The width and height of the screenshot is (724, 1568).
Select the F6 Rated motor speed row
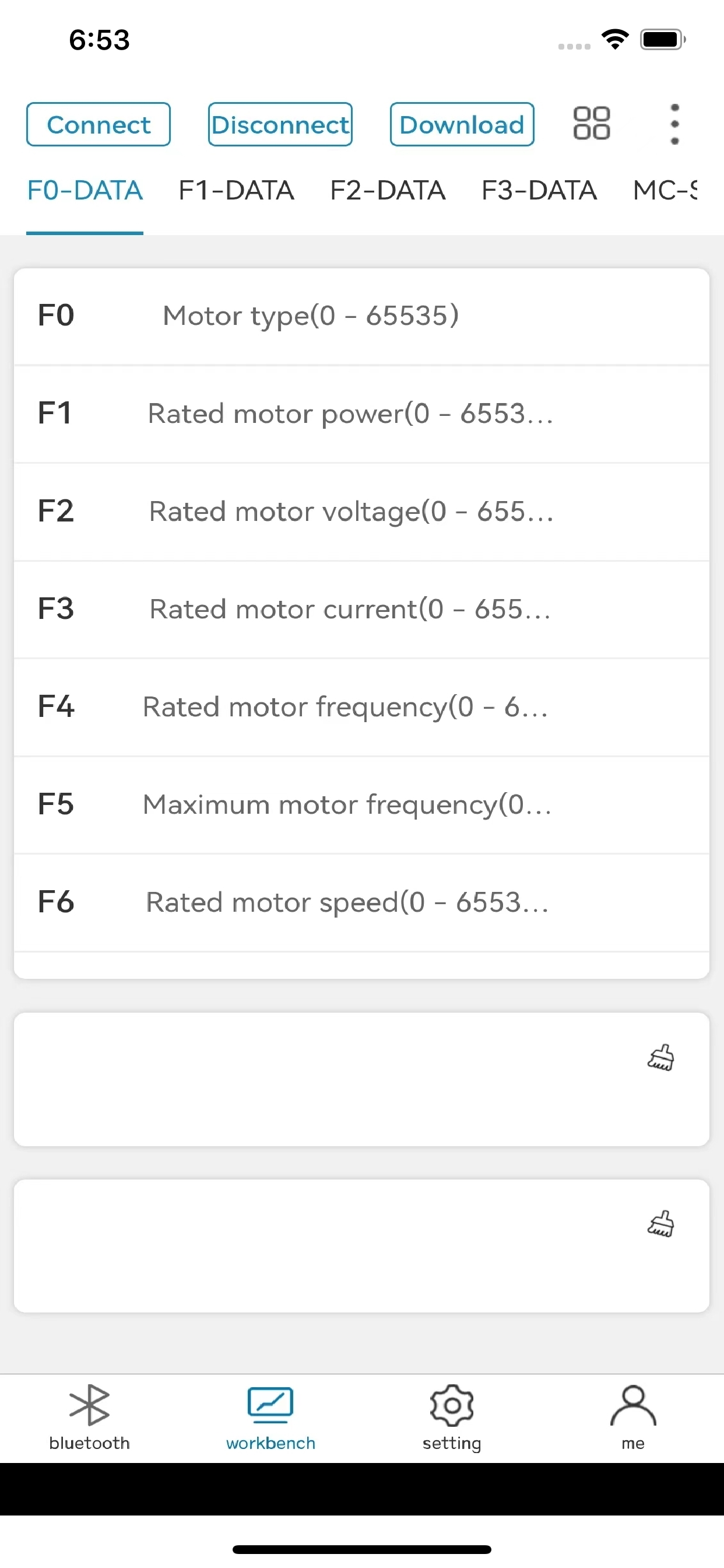tap(361, 902)
